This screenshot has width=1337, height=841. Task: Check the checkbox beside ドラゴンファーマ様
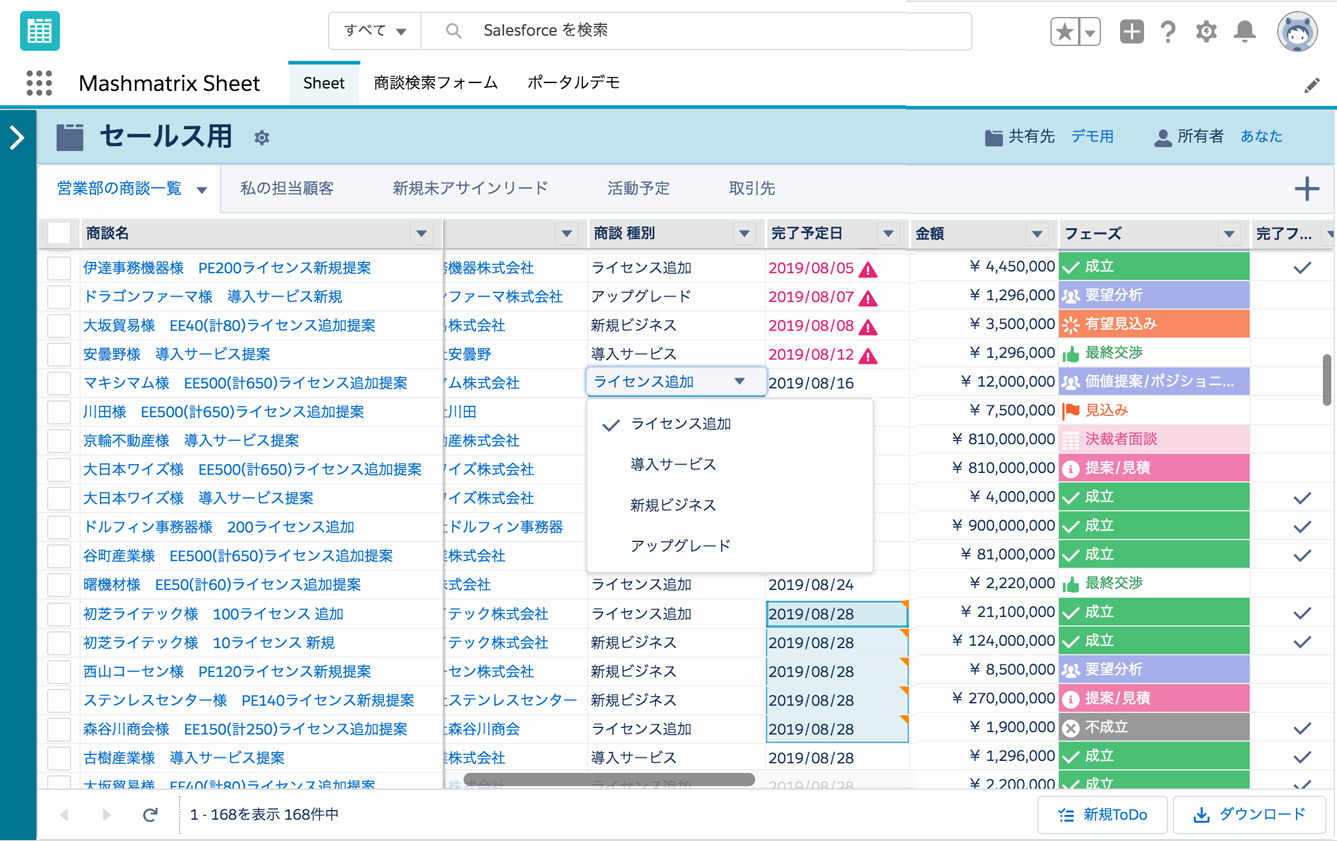tap(60, 297)
